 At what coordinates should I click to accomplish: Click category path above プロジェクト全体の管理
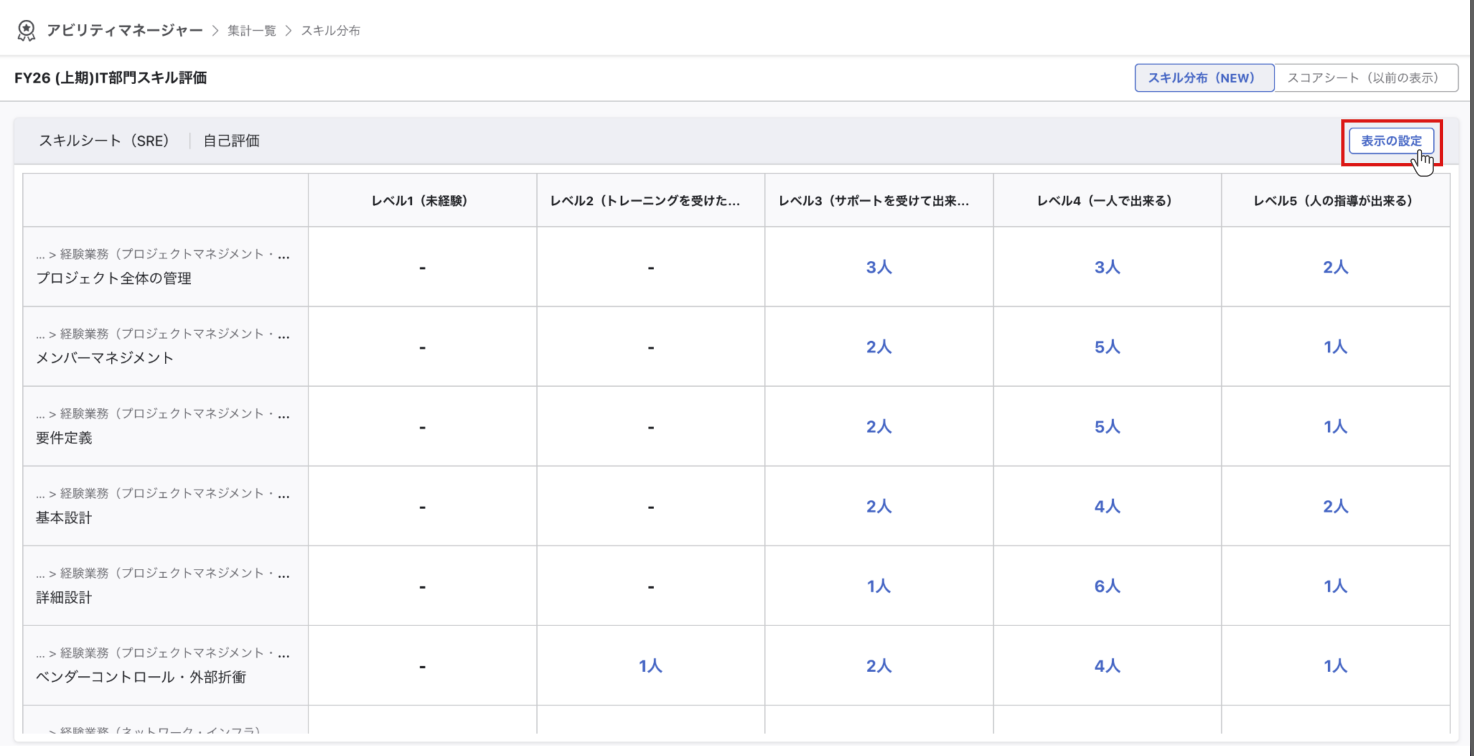click(x=163, y=255)
